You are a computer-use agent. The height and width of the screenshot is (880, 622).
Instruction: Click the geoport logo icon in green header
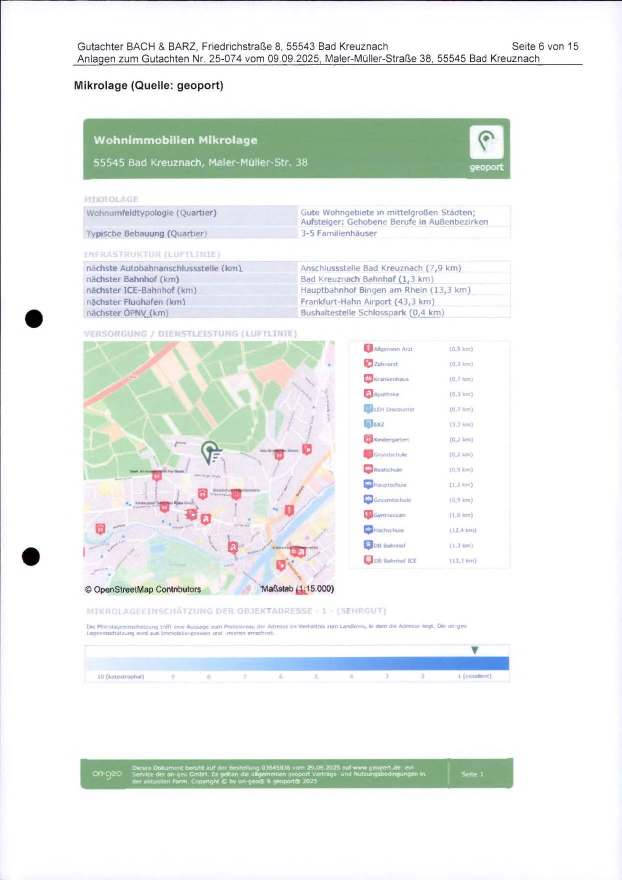(486, 142)
